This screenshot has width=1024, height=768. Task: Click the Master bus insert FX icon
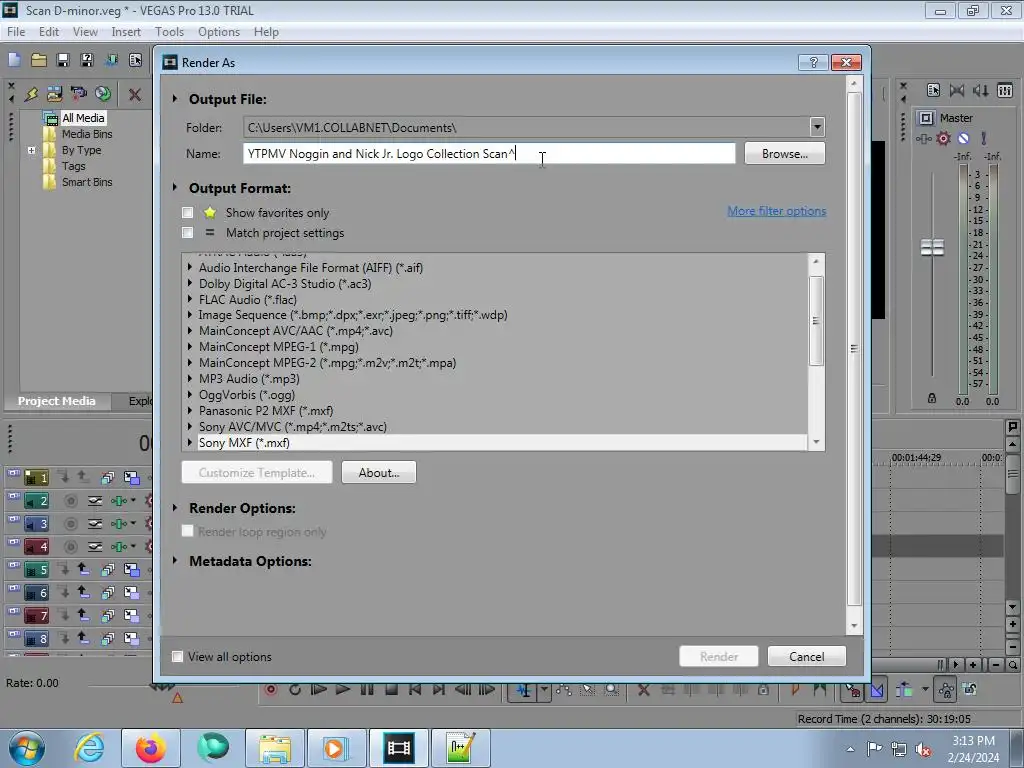pyautogui.click(x=923, y=138)
